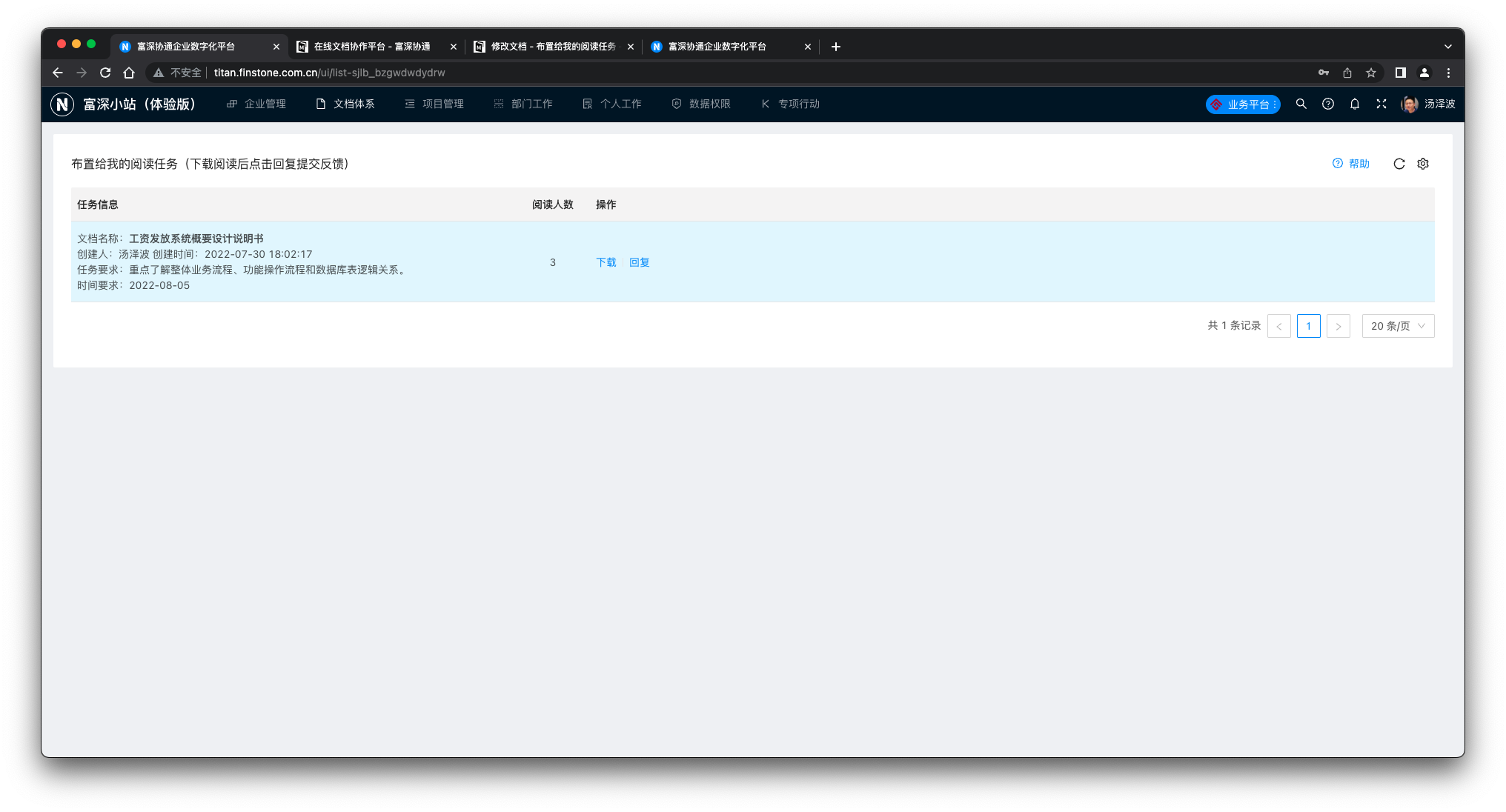1506x812 pixels.
Task: Switch to the 修改文档 browser tab
Action: (x=552, y=47)
